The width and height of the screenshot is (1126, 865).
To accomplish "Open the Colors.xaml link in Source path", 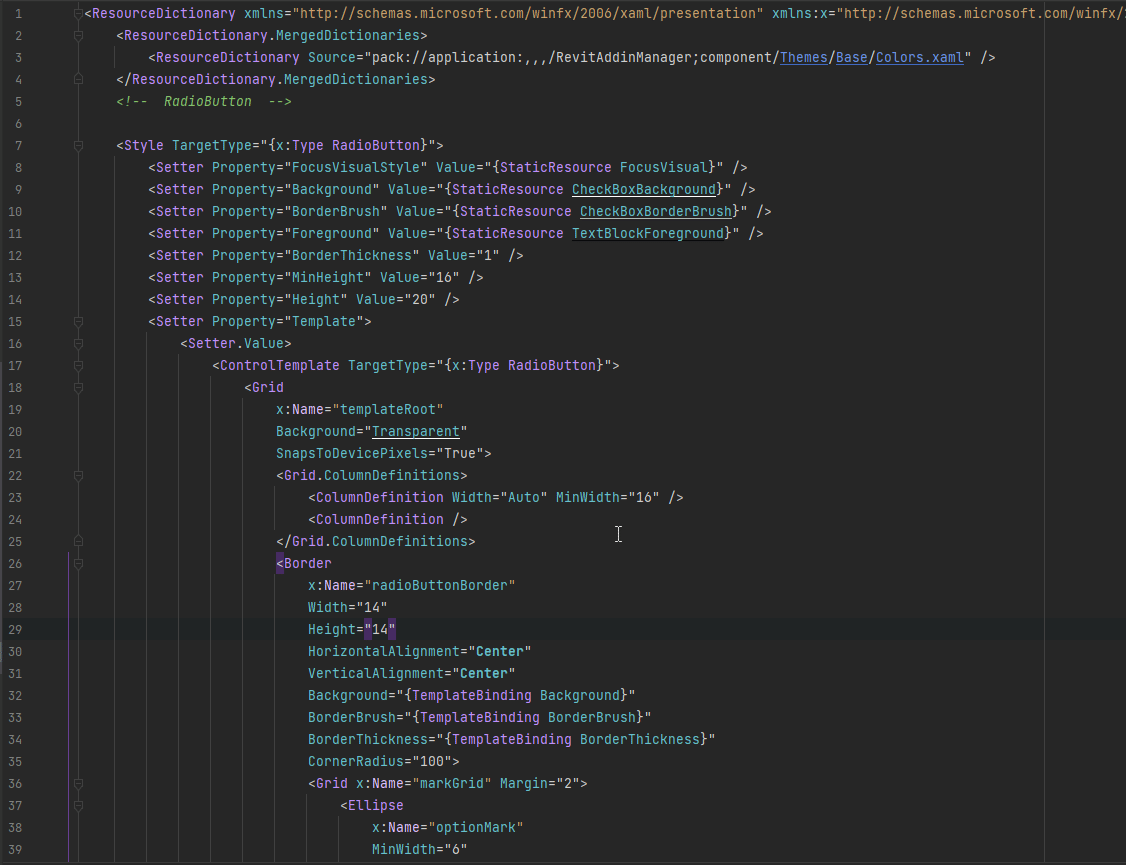I will [919, 58].
